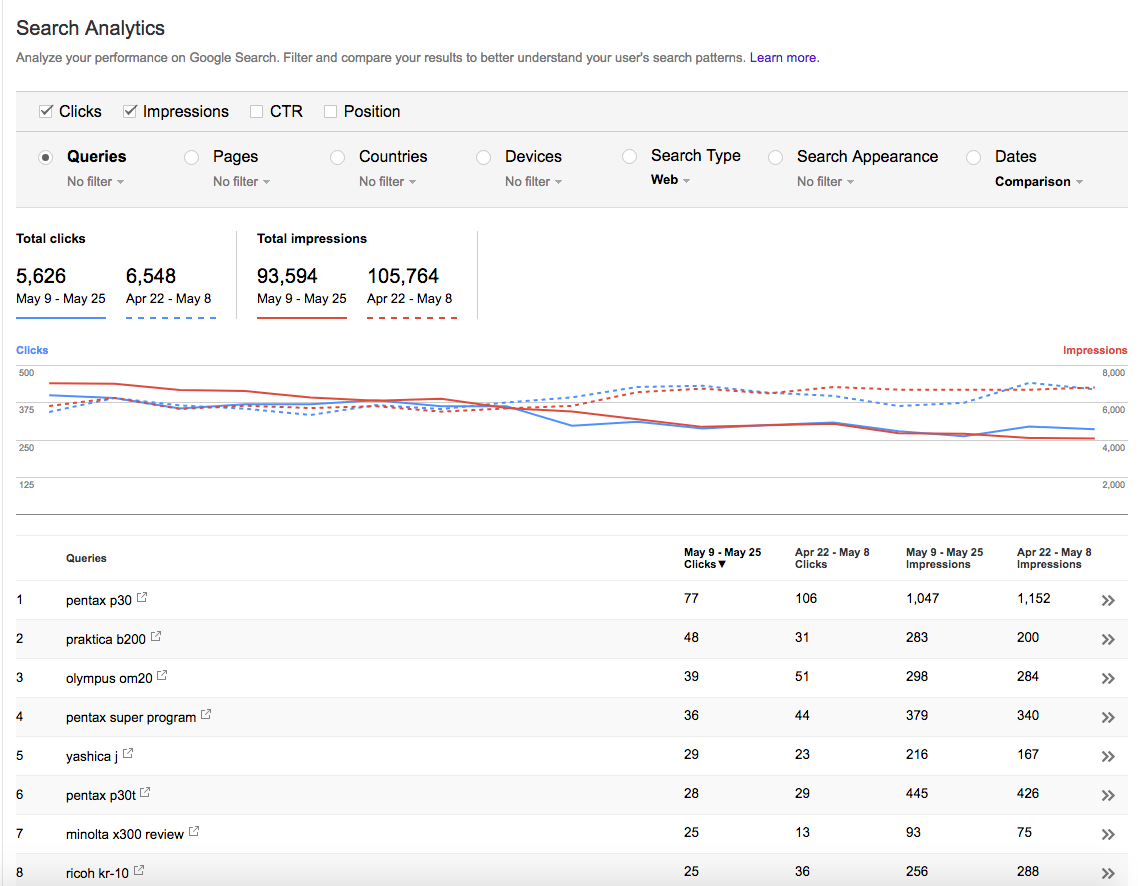Open external link icon next to pentax p30t

[145, 792]
